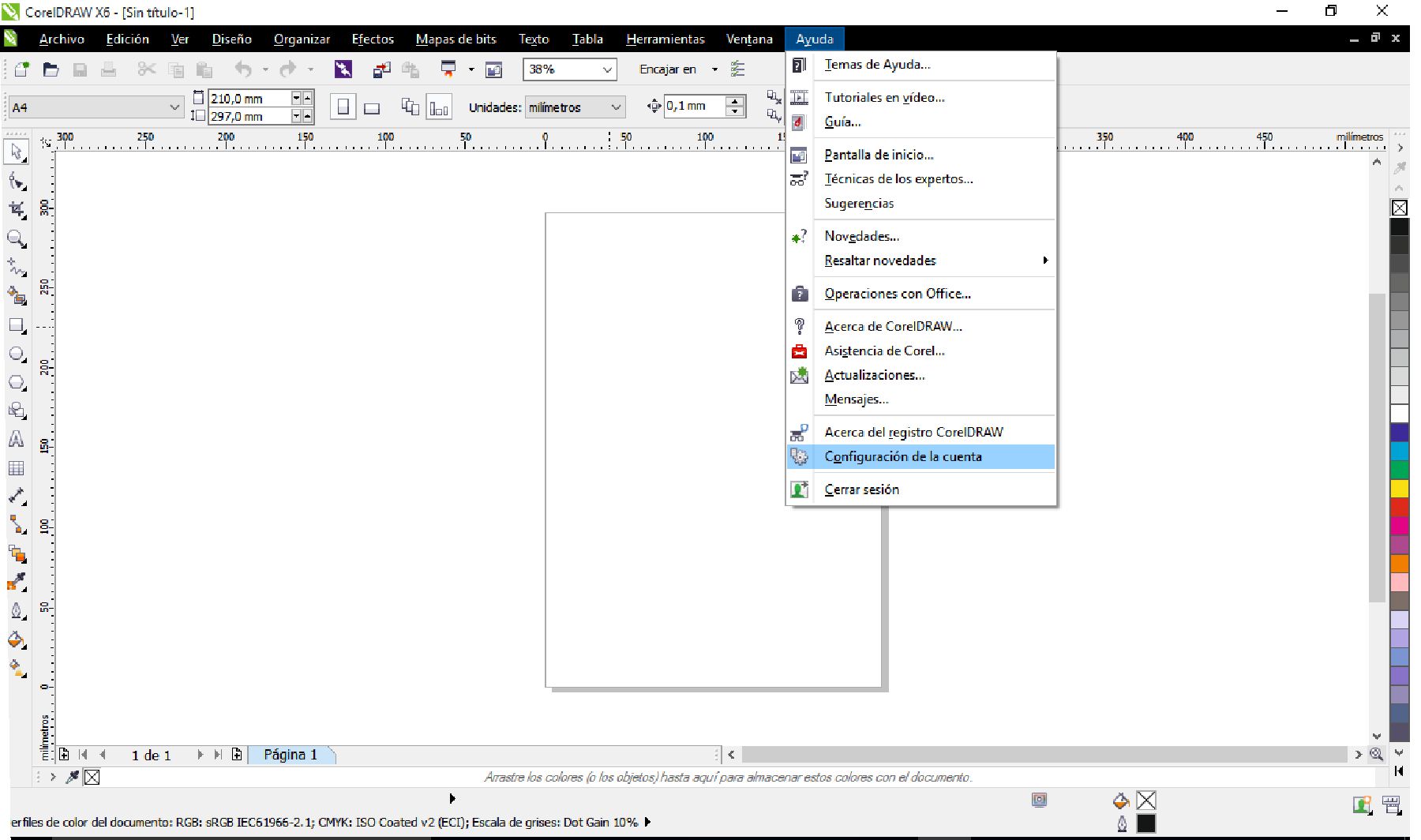Click the New document icon

22,69
